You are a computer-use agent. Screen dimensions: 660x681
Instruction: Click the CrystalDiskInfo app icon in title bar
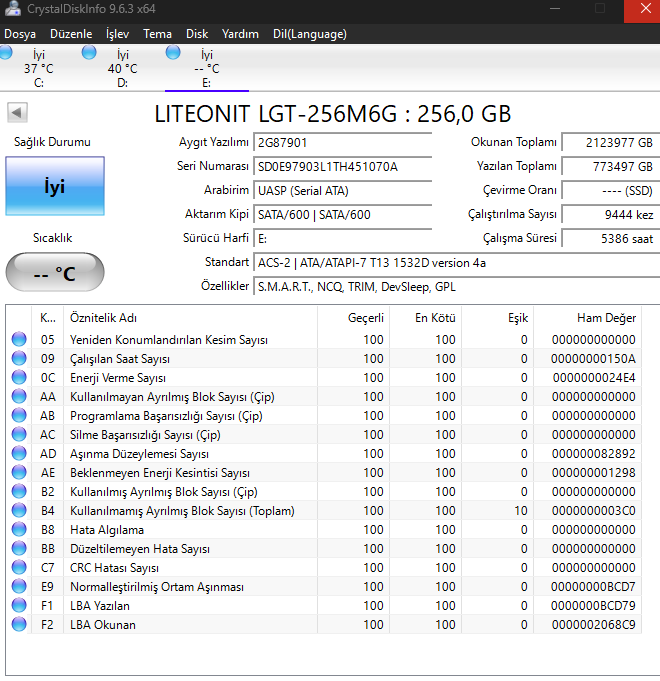click(12, 9)
